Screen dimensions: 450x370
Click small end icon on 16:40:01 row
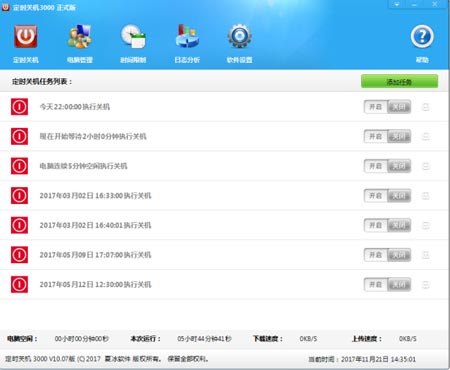point(426,226)
